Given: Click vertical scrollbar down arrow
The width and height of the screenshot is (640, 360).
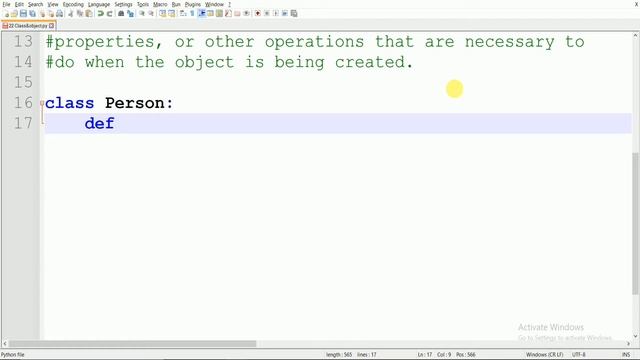Looking at the screenshot, I should pos(635,336).
